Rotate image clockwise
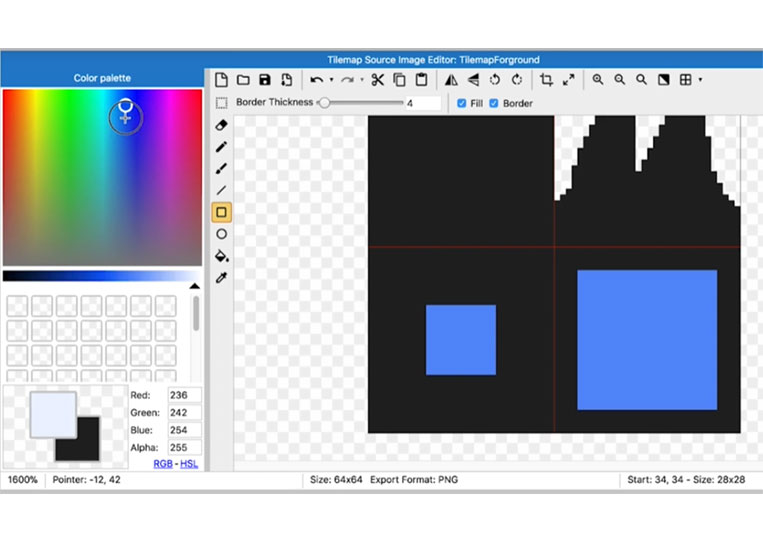Viewport: 763px width, 541px height. (x=517, y=80)
